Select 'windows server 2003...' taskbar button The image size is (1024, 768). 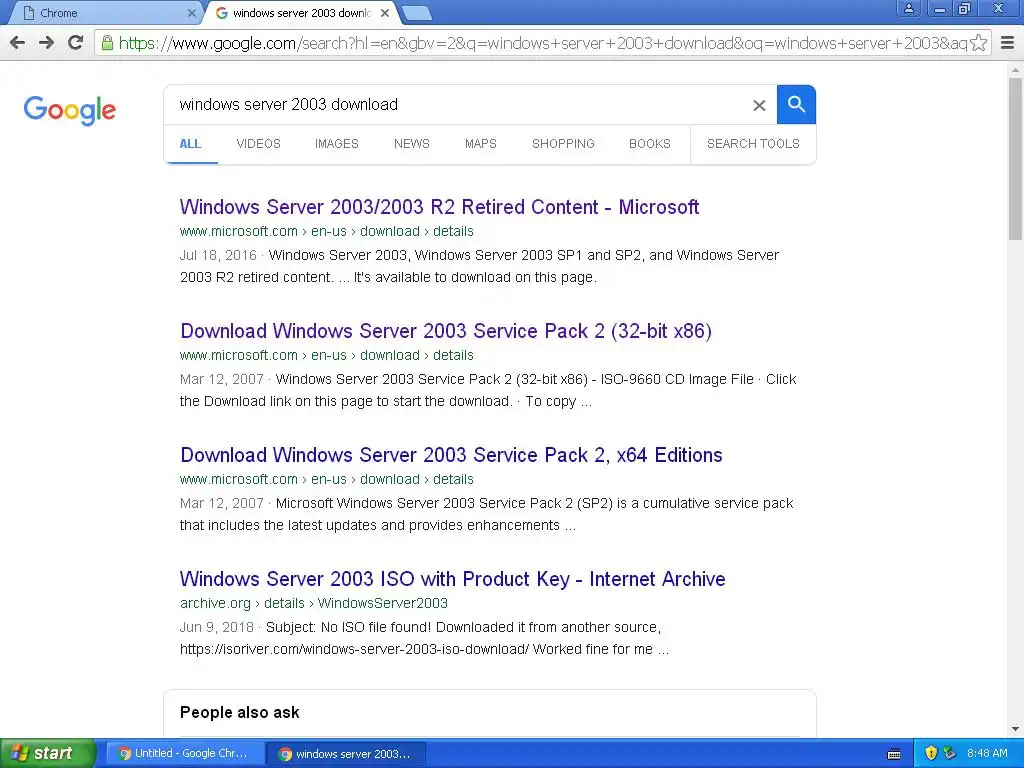tap(346, 754)
